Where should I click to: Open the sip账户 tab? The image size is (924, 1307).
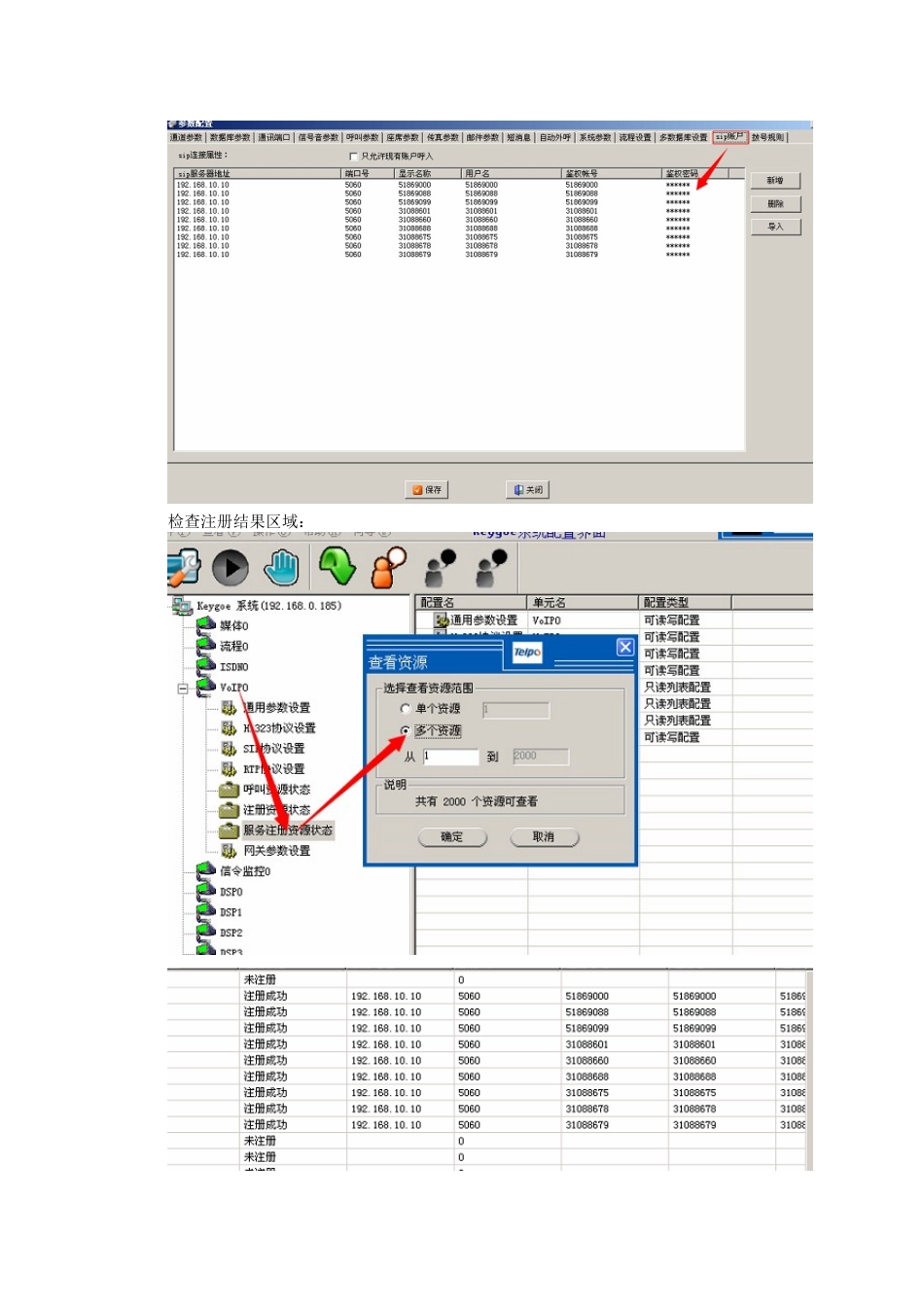[x=729, y=137]
